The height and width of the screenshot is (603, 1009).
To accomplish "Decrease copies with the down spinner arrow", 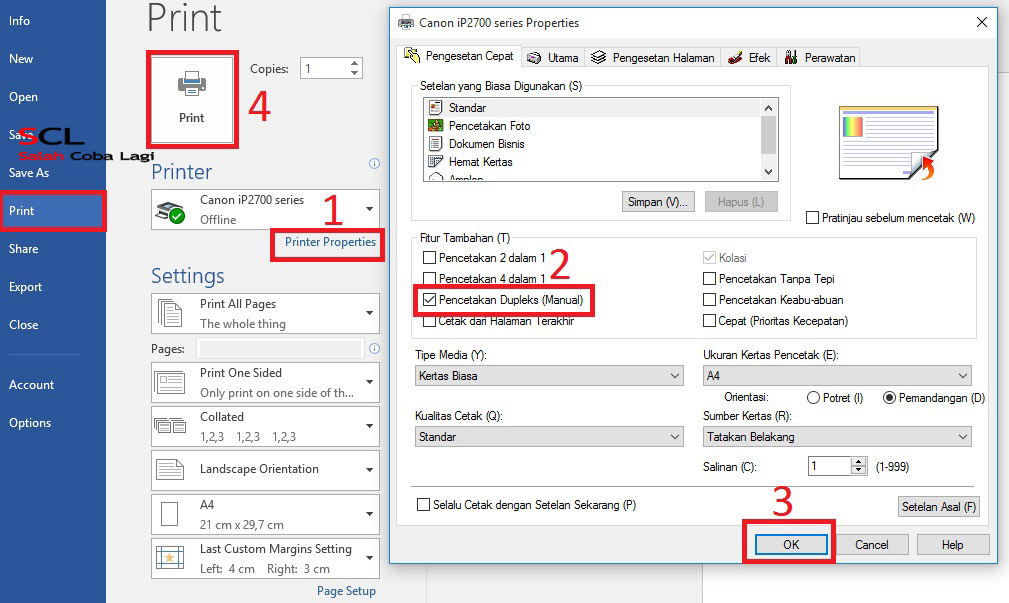I will click(x=355, y=73).
